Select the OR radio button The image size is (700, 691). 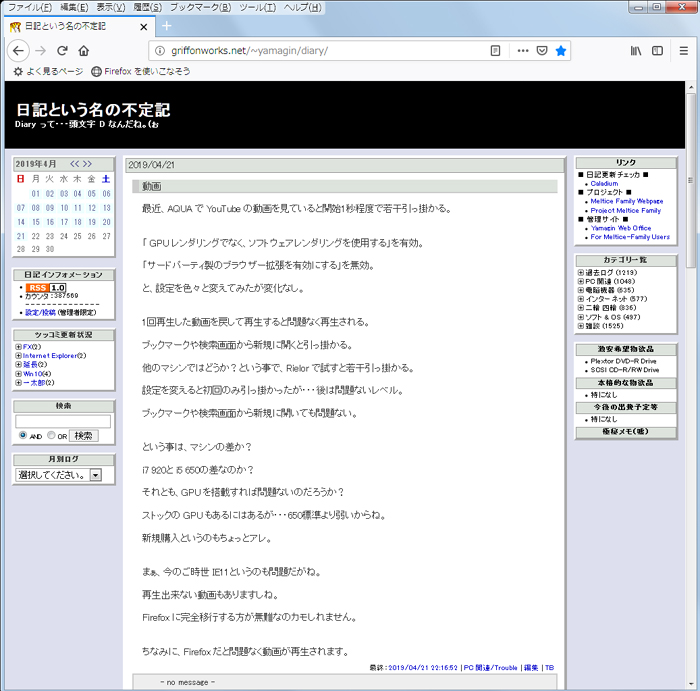(x=50, y=436)
